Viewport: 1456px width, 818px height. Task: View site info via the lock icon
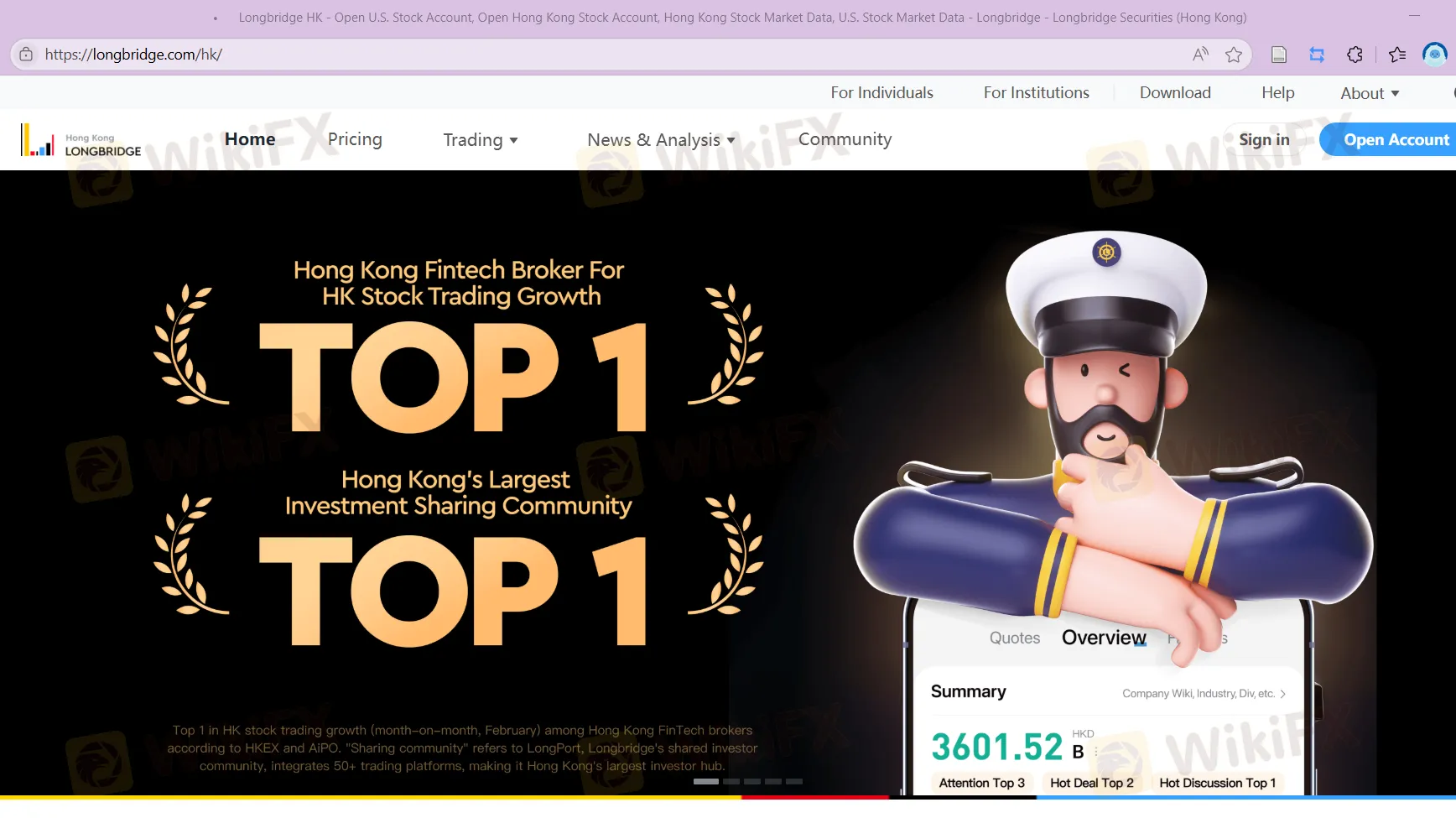tap(26, 55)
